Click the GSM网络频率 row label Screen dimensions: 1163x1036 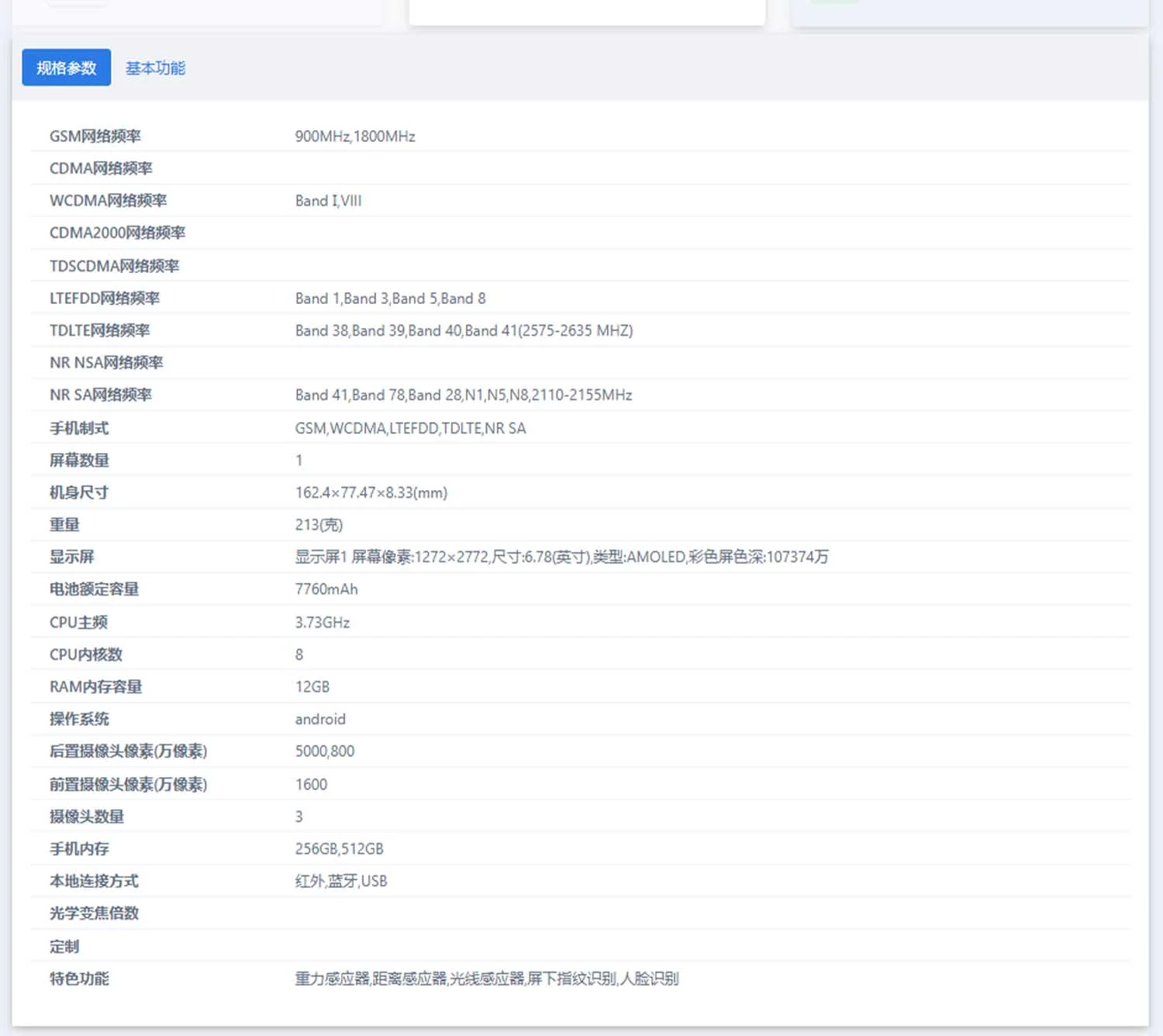(95, 136)
